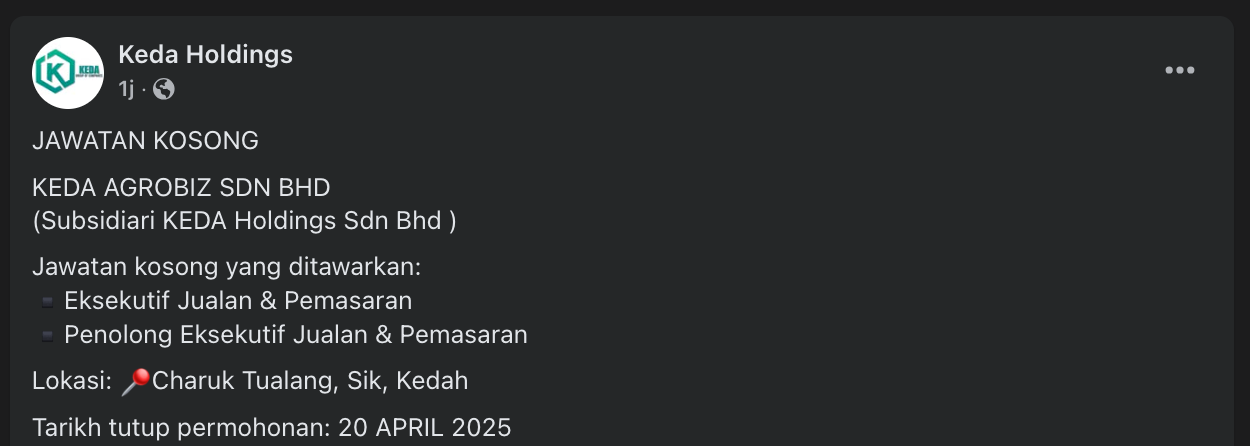The image size is (1250, 446).
Task: Click the 'Charuk Tualang, Sik, Kedah' location text
Action: pos(310,381)
